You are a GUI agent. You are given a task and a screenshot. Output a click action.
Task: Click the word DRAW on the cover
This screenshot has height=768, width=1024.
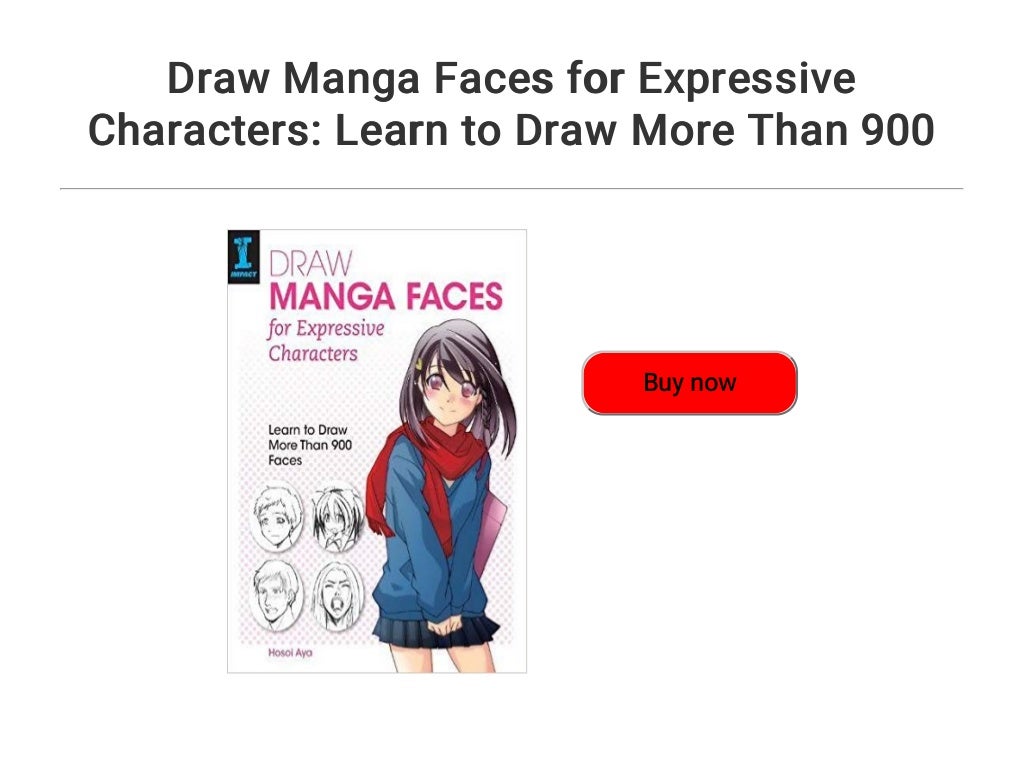[x=310, y=263]
